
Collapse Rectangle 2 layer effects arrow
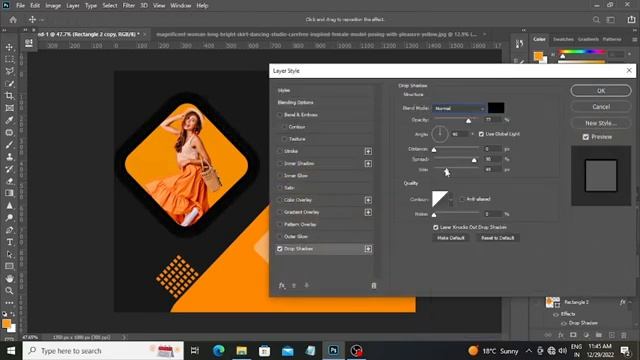(631, 302)
